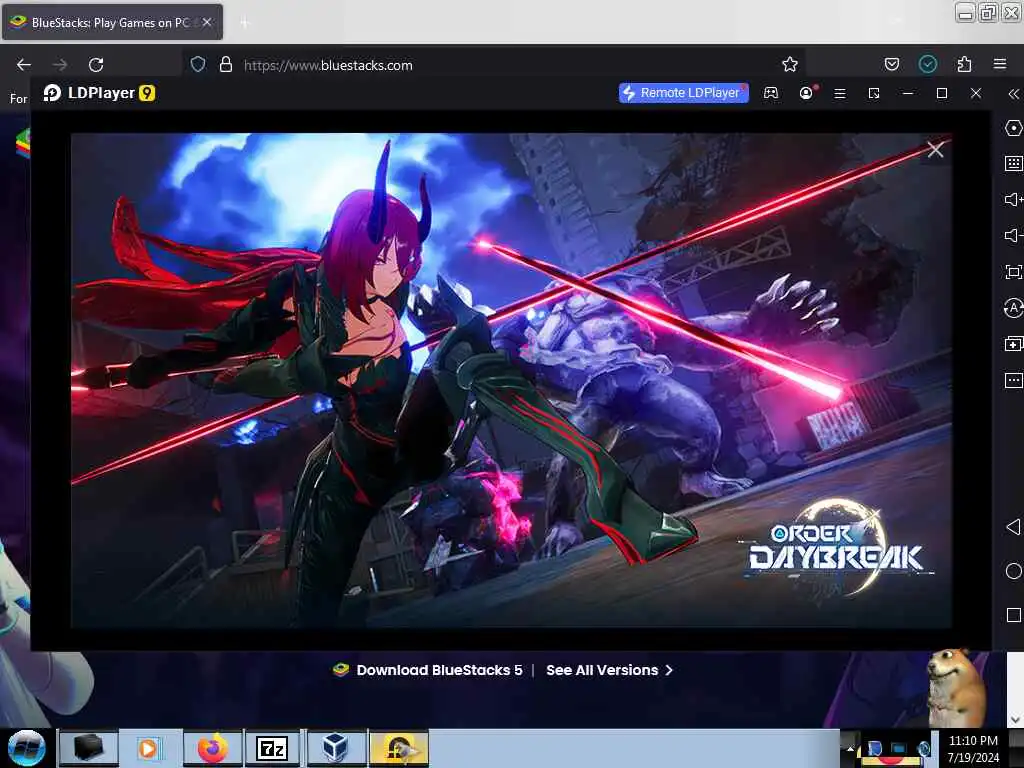
Task: Click the tracking protection shield icon
Action: [x=198, y=64]
